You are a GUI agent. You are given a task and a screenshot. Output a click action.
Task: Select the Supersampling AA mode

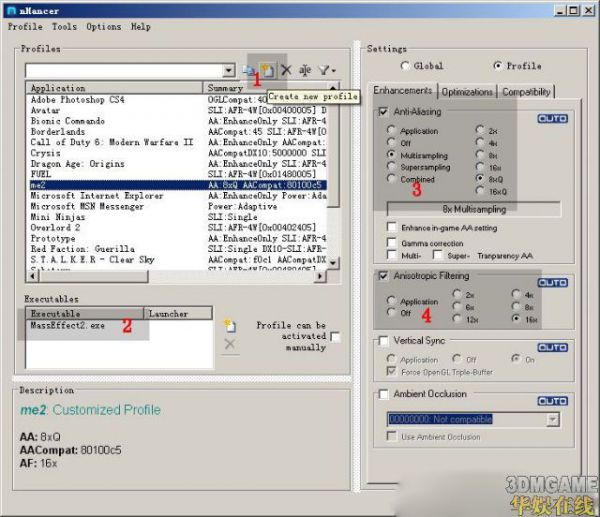coord(391,166)
